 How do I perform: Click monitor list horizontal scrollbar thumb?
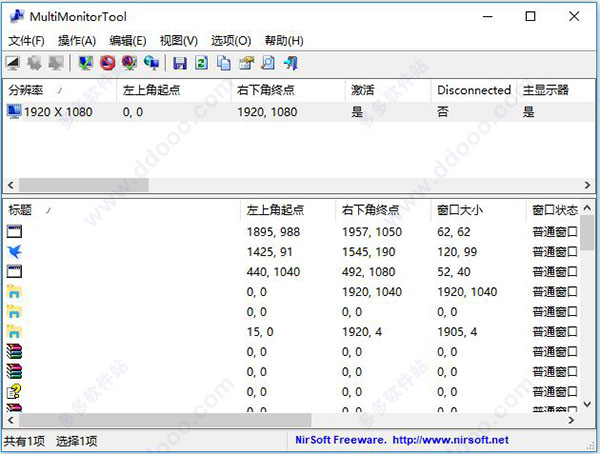click(84, 185)
